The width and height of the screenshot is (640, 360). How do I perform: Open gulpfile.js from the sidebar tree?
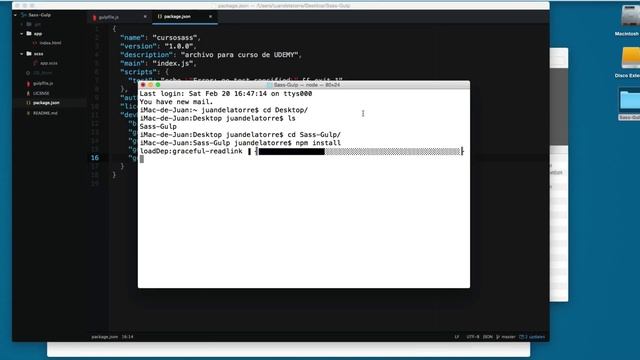click(43, 83)
